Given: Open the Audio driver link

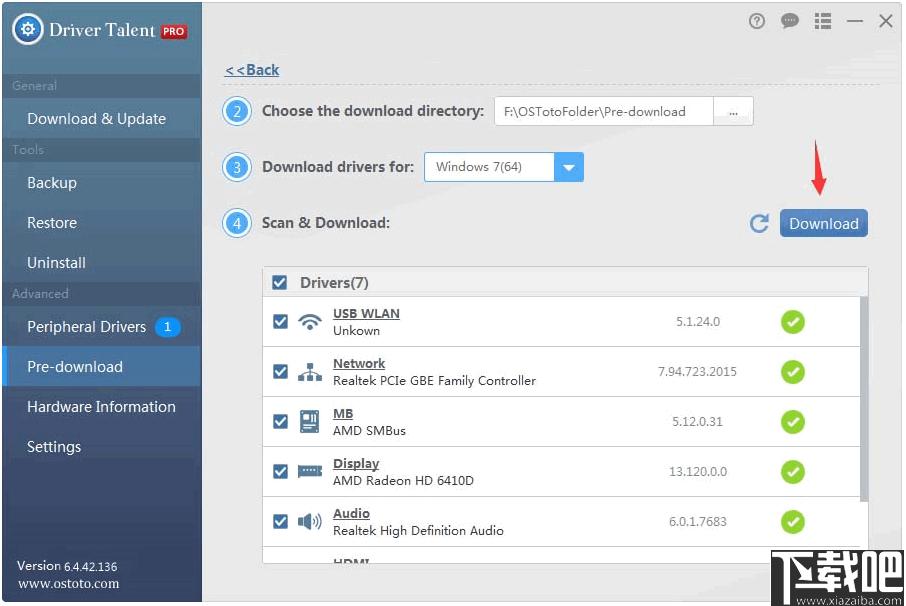Looking at the screenshot, I should (x=351, y=514).
